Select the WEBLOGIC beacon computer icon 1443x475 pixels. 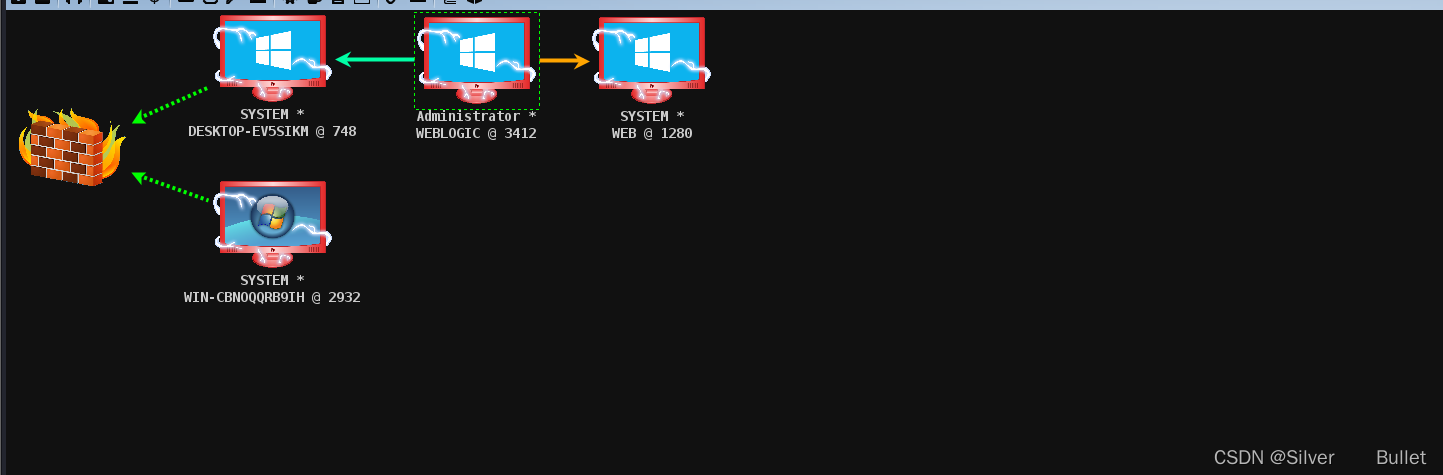click(477, 59)
